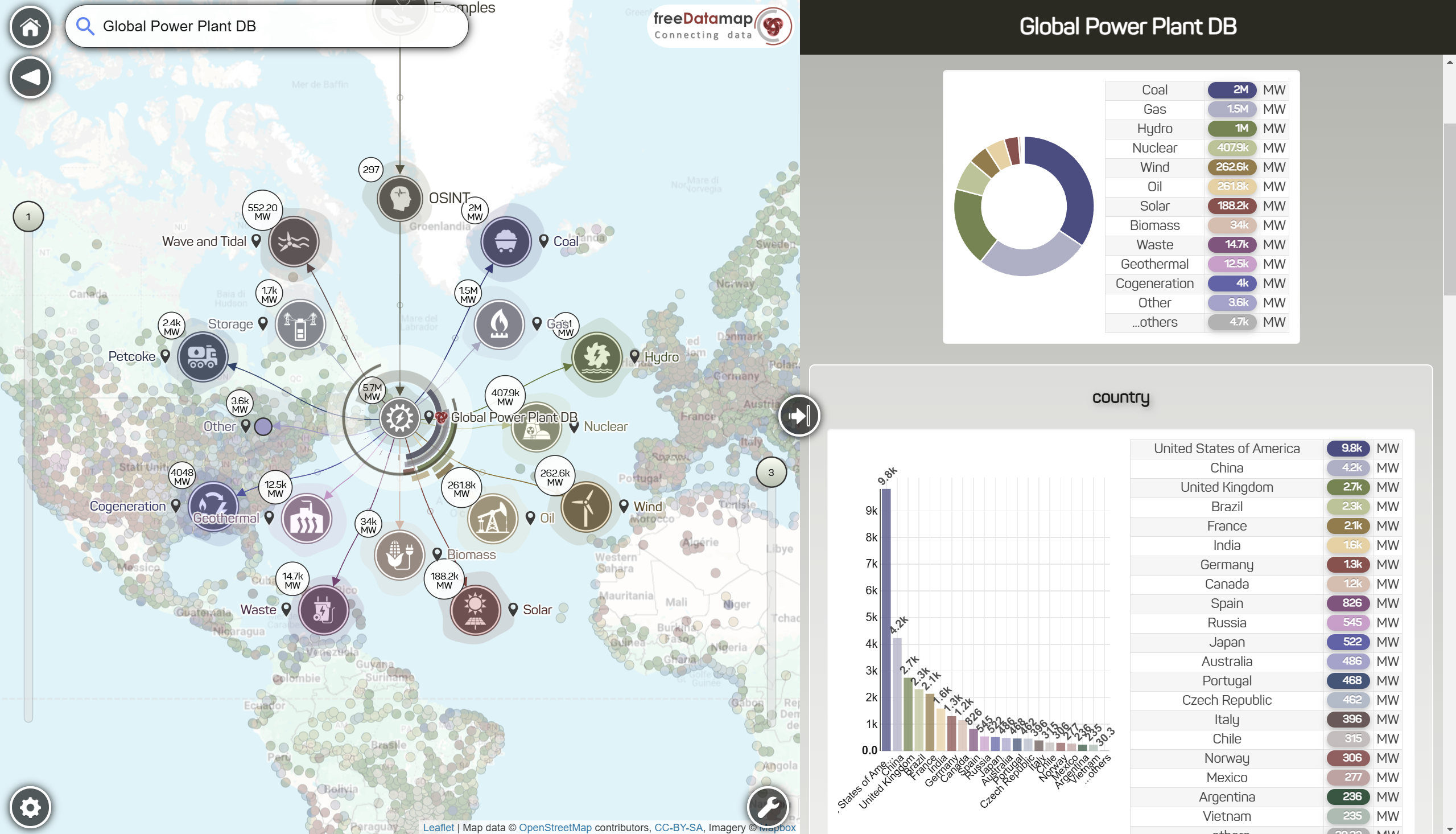
Task: Select the China country row
Action: tap(1266, 468)
